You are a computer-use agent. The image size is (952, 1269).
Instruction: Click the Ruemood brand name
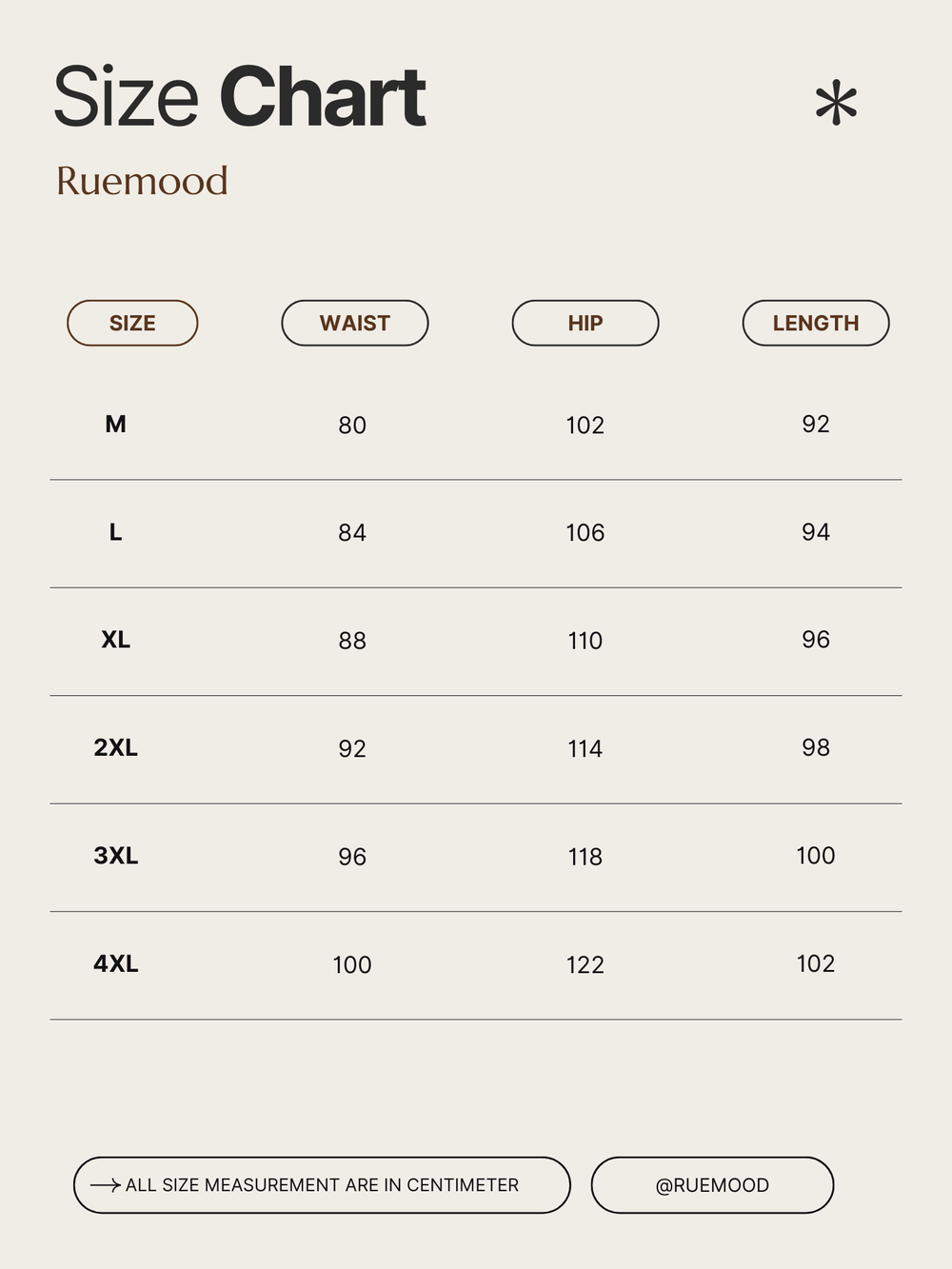click(x=142, y=181)
